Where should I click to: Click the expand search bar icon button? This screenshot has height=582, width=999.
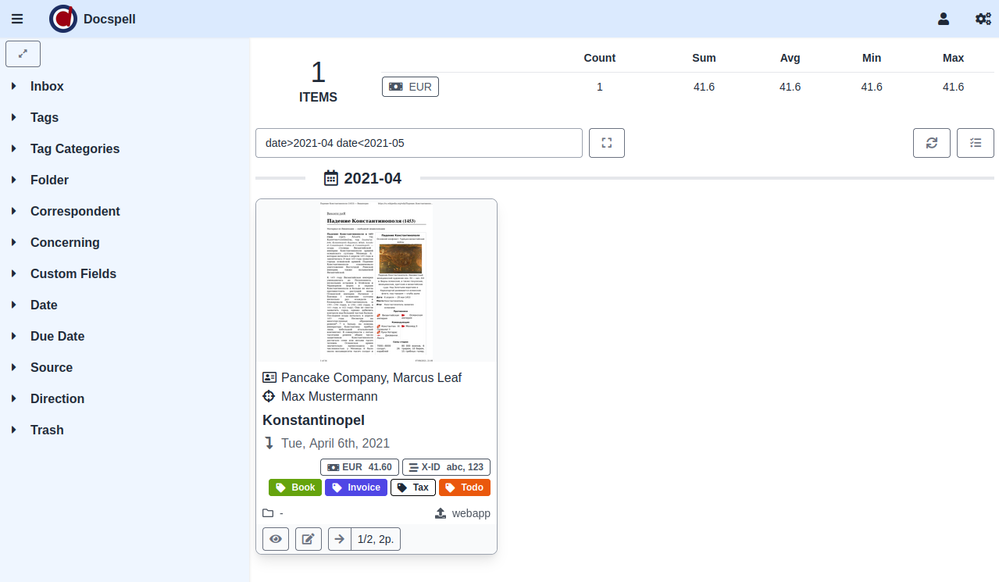[x=607, y=143]
